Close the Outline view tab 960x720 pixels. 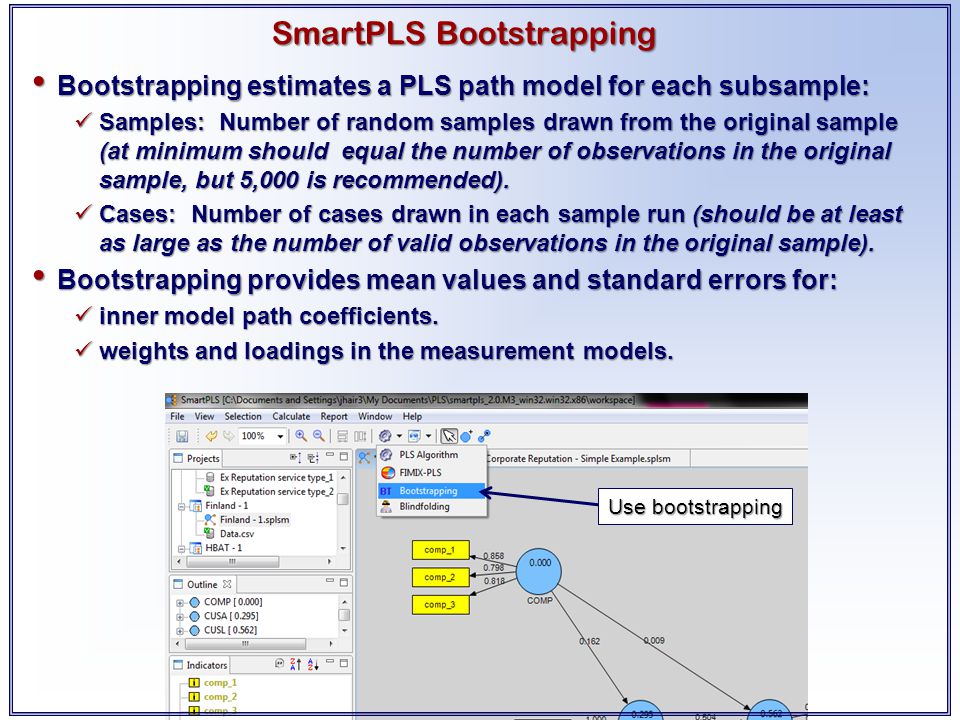tap(227, 584)
